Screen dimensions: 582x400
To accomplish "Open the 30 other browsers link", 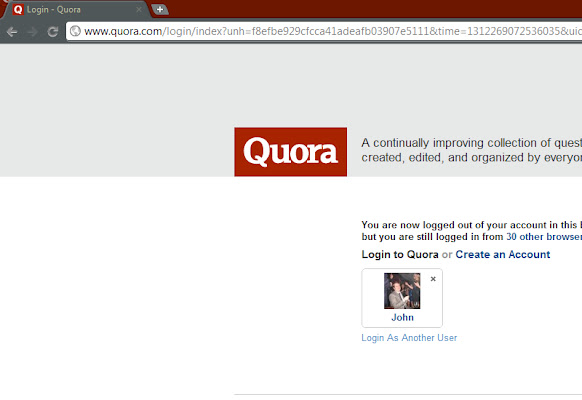I will pos(544,237).
